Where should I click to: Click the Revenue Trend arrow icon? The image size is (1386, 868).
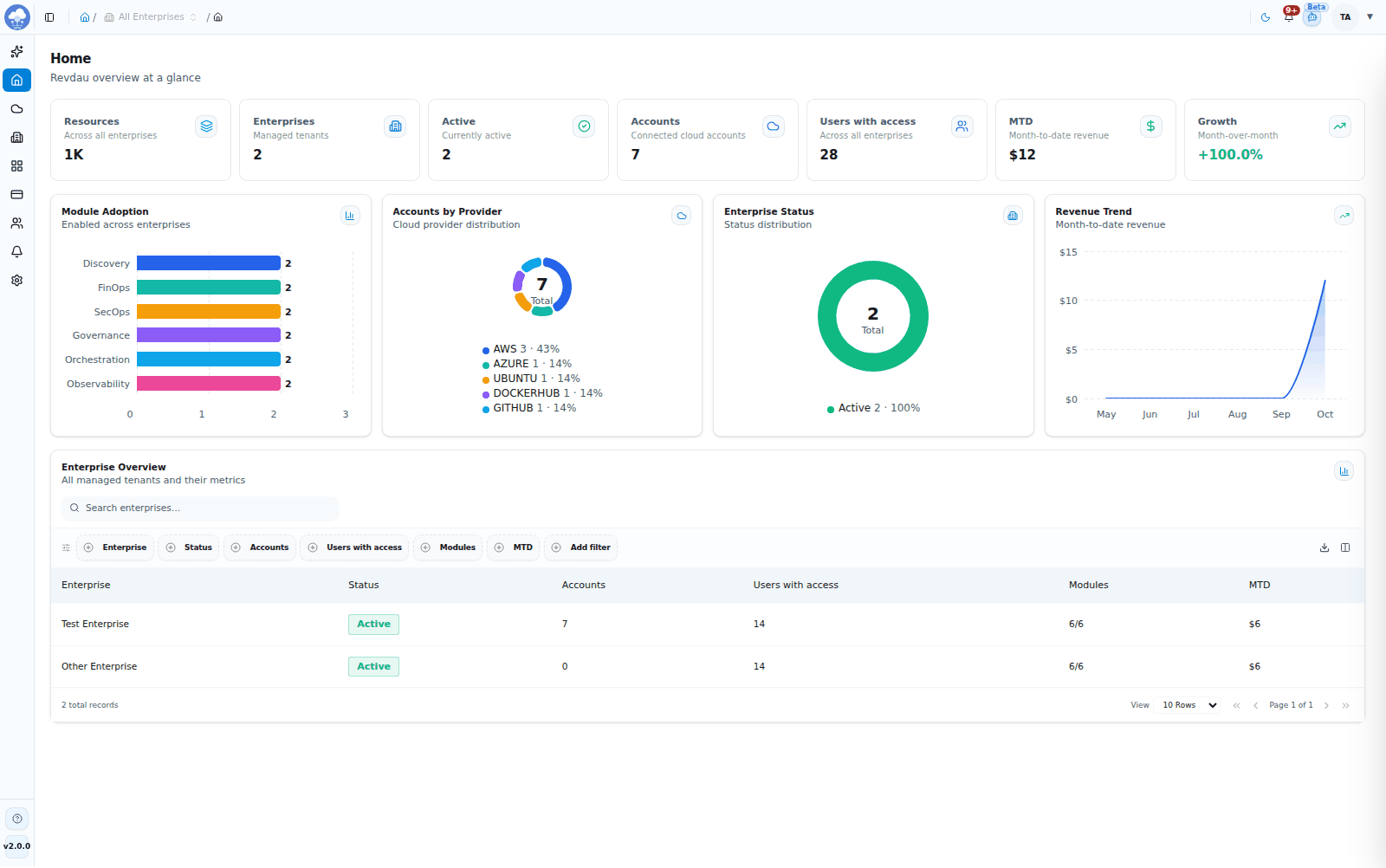[1344, 216]
